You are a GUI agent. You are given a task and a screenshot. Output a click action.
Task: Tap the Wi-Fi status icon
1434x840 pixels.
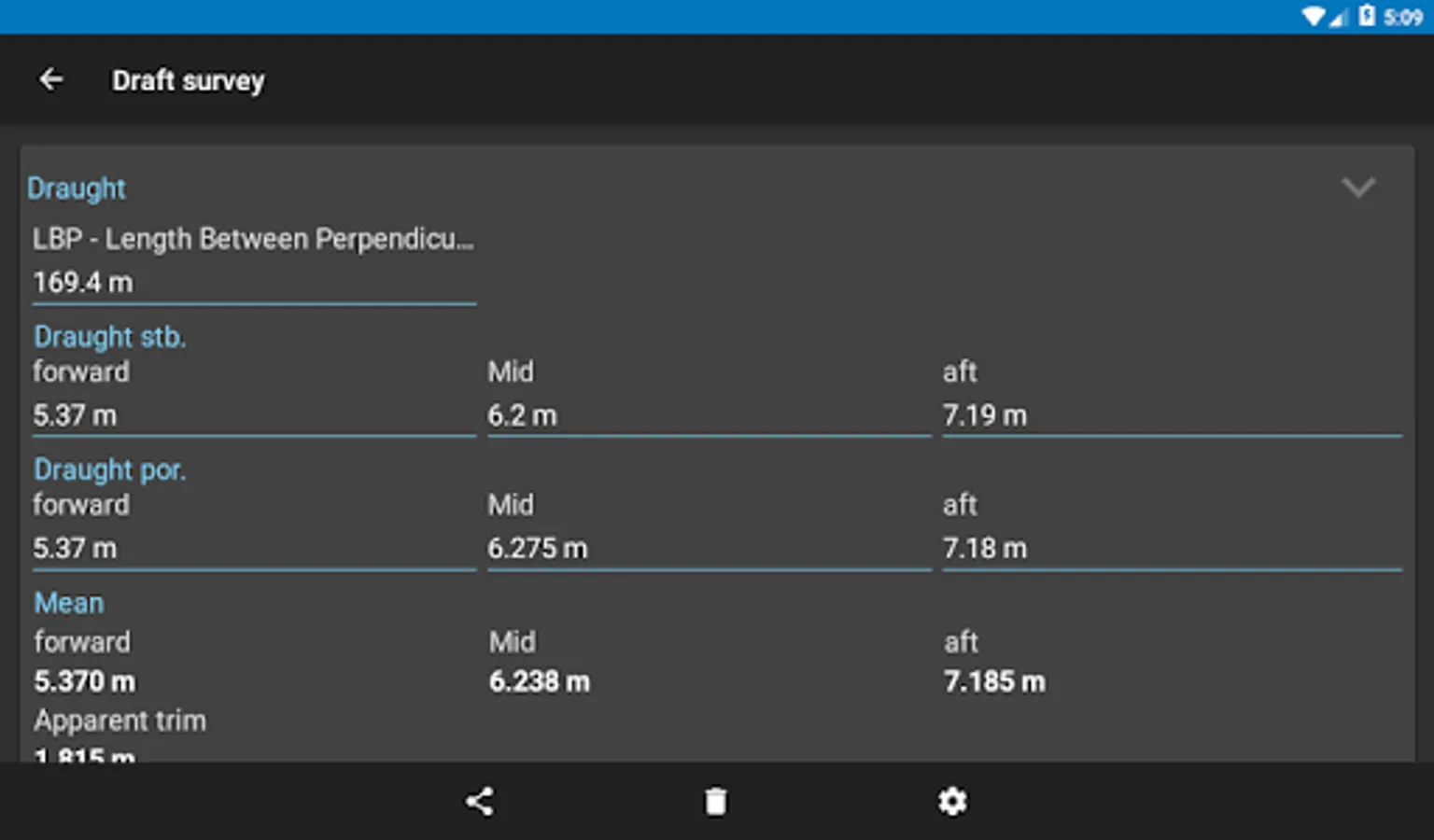(1314, 16)
